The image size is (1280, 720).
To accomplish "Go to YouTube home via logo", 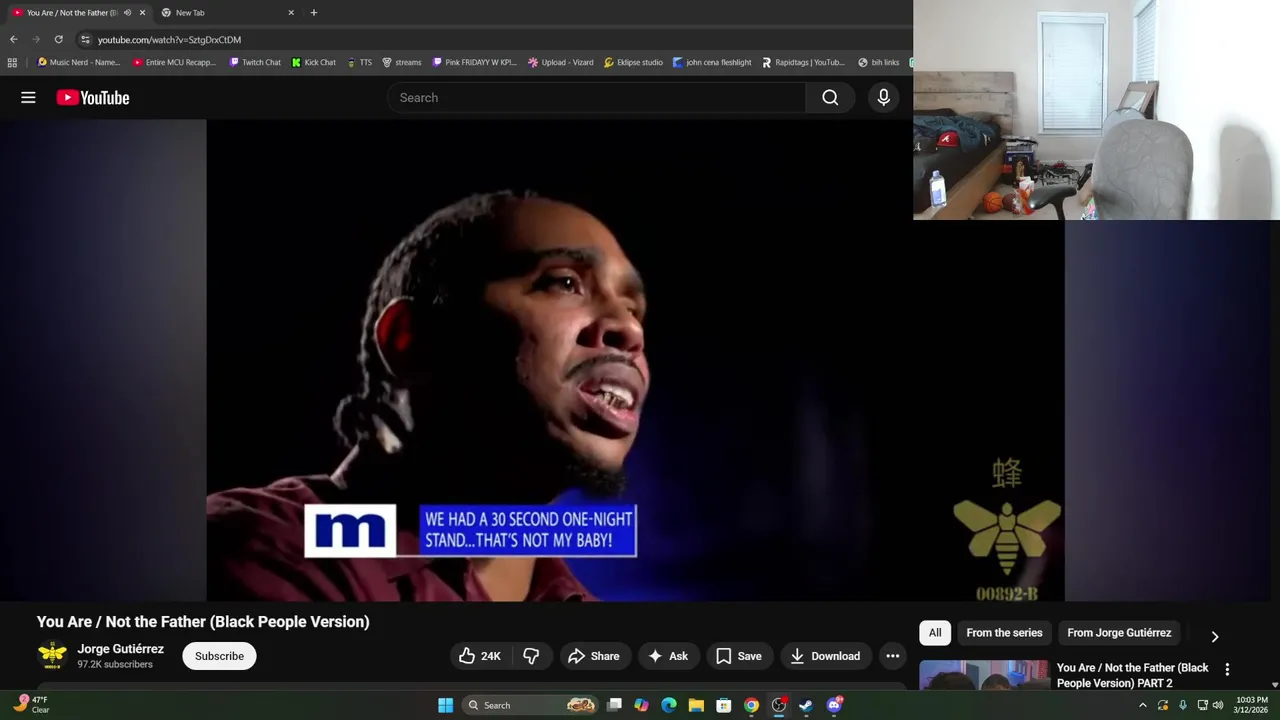I will (93, 97).
